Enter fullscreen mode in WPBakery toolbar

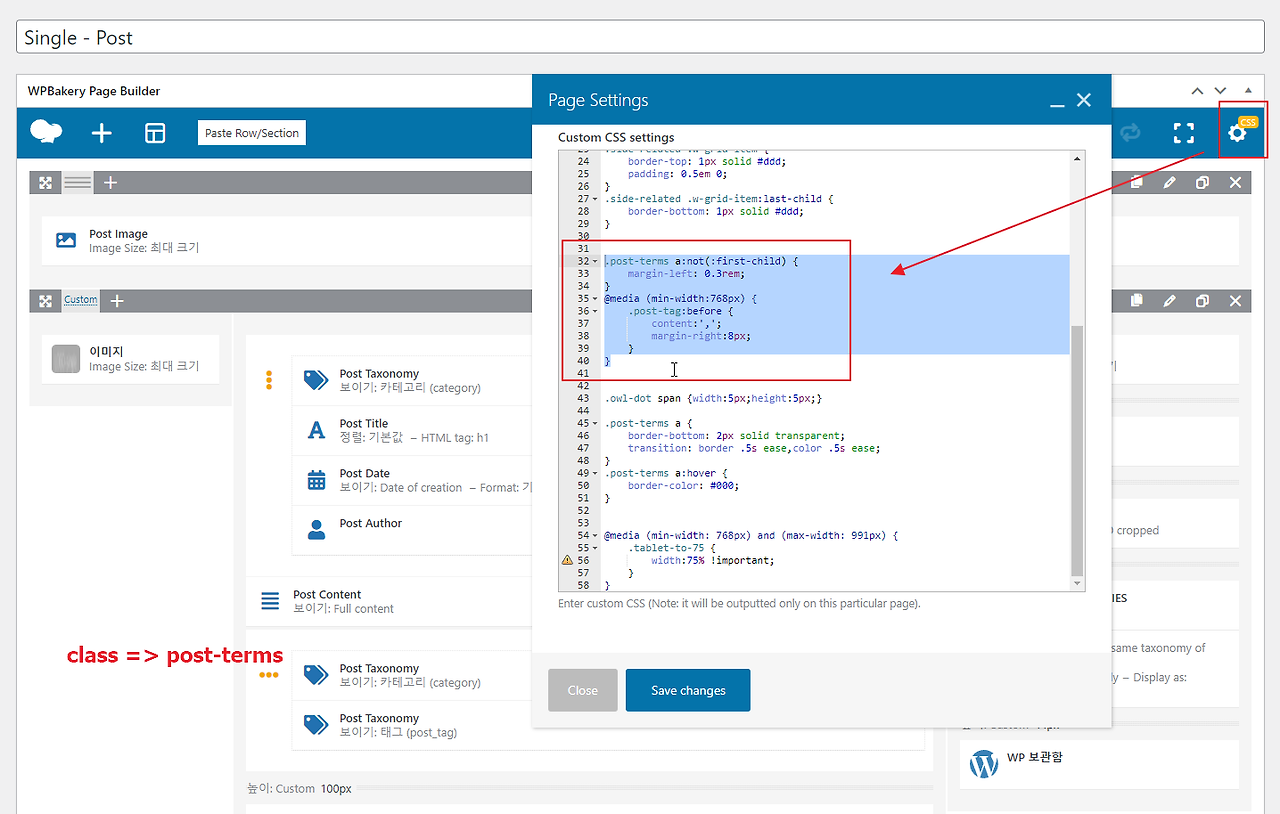click(x=1184, y=133)
